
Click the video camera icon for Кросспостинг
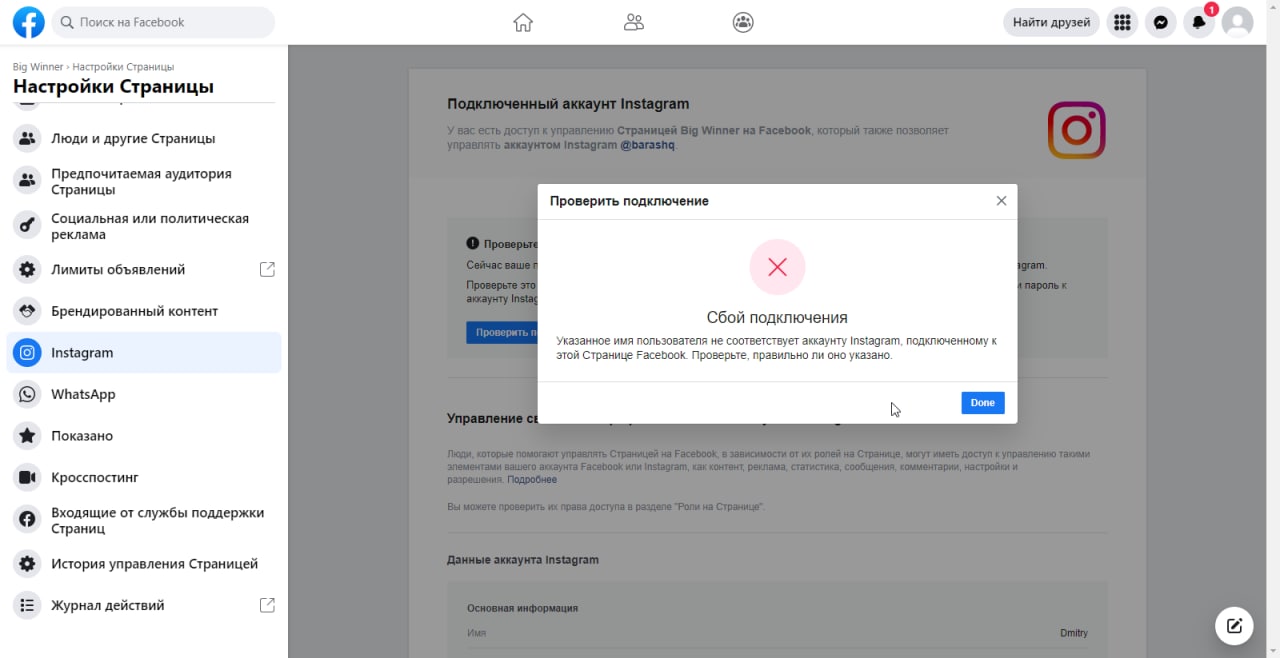click(28, 477)
